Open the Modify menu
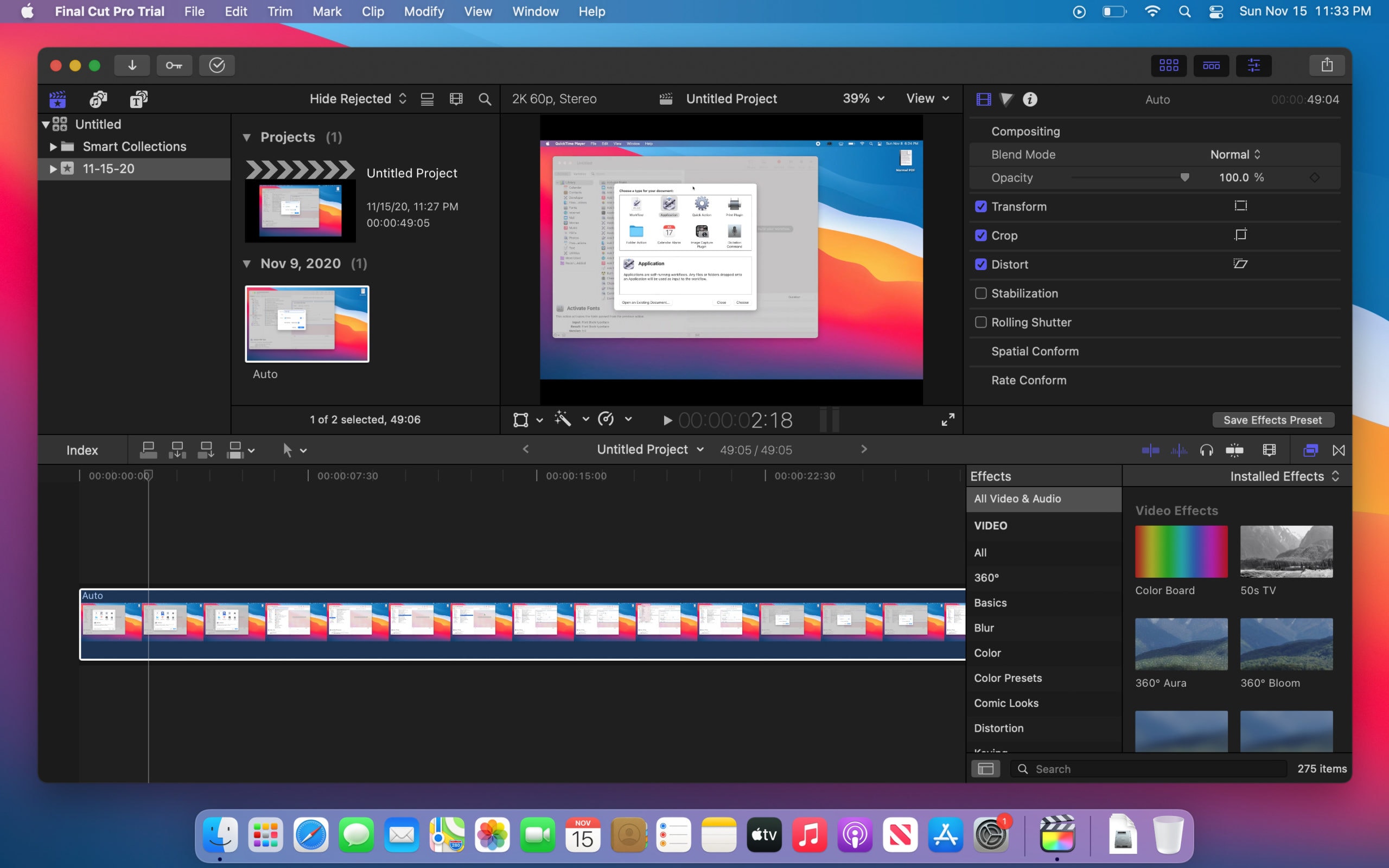The width and height of the screenshot is (1389, 868). tap(424, 11)
